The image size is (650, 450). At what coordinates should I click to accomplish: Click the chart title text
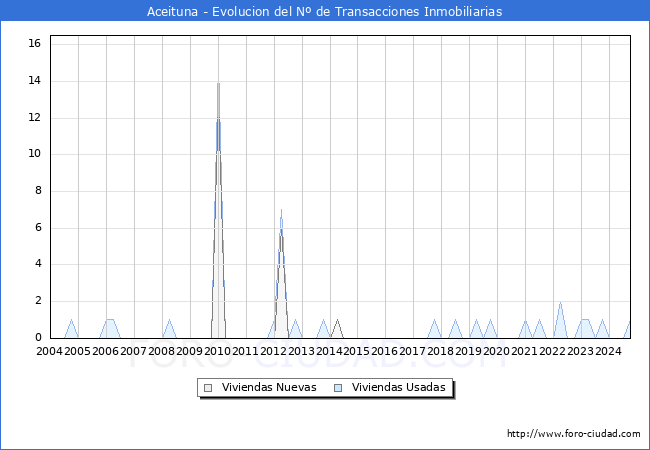tap(325, 11)
